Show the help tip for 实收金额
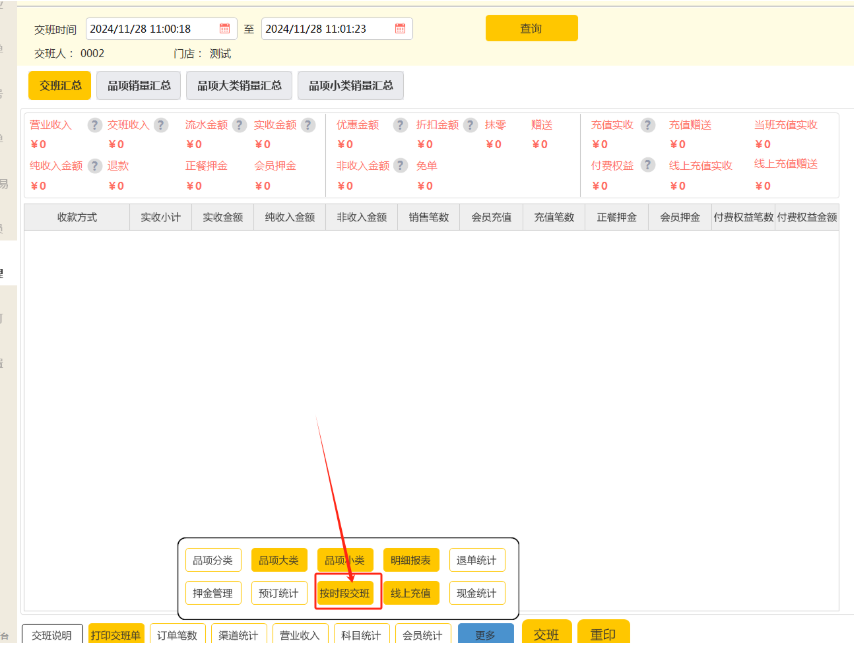 [x=308, y=125]
